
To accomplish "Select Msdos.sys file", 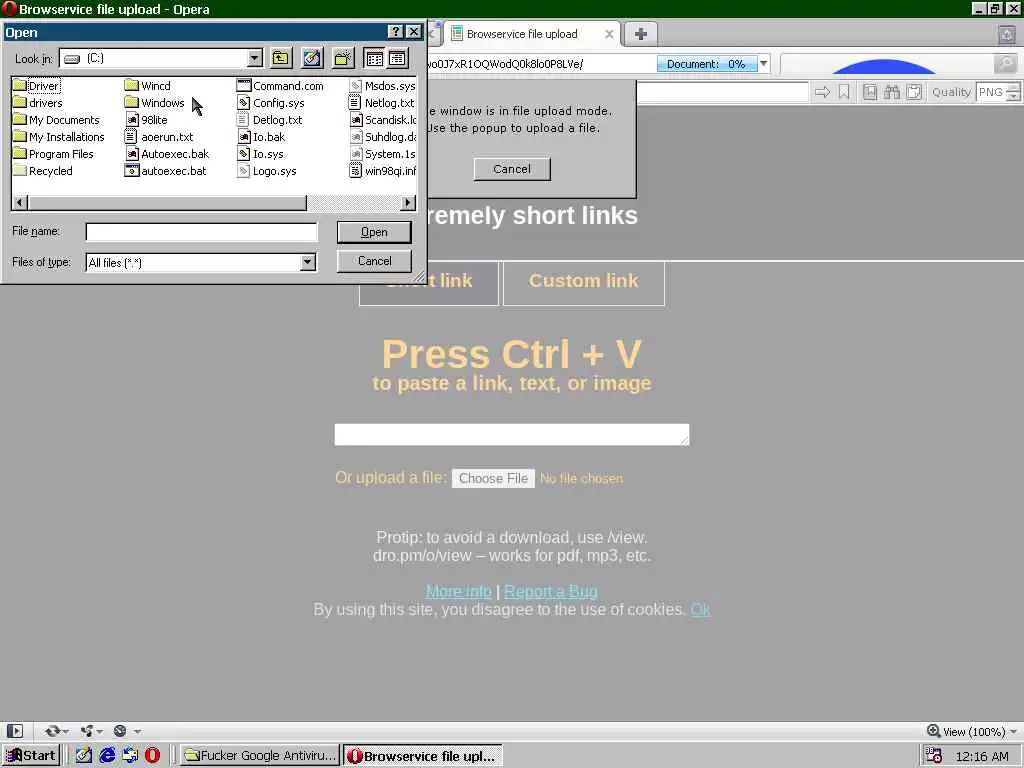I will pos(383,86).
